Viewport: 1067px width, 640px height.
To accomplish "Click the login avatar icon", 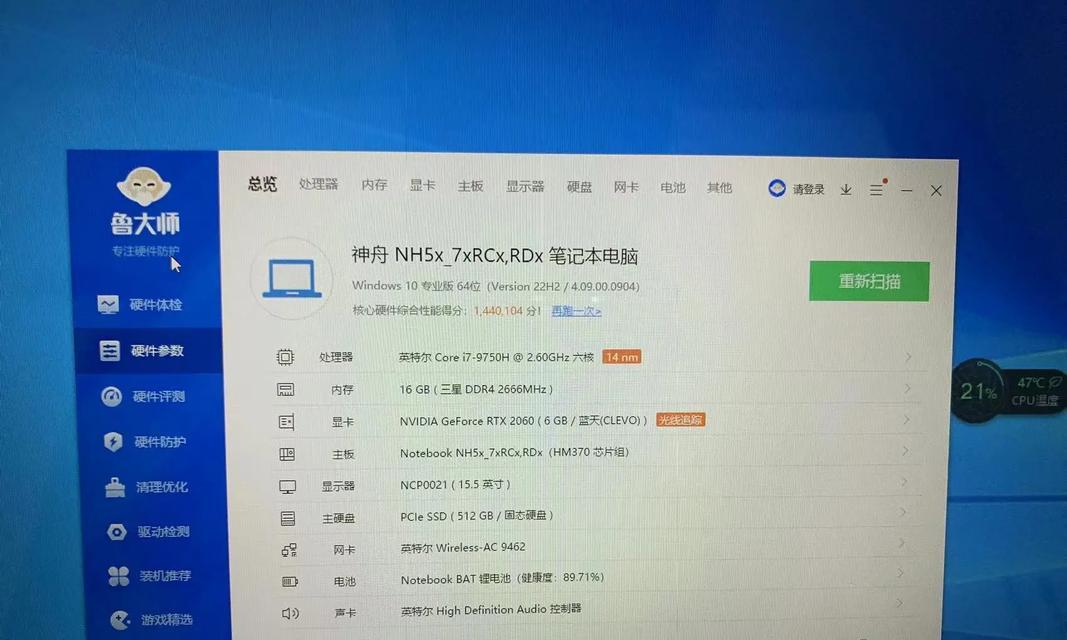I will click(x=776, y=188).
